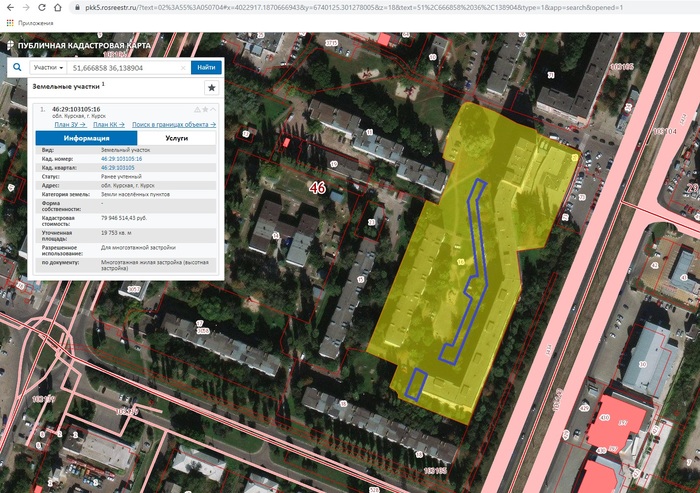Star the 46:29:103105:16 result item
Viewport: 700px width, 493px height.
pyautogui.click(x=205, y=108)
